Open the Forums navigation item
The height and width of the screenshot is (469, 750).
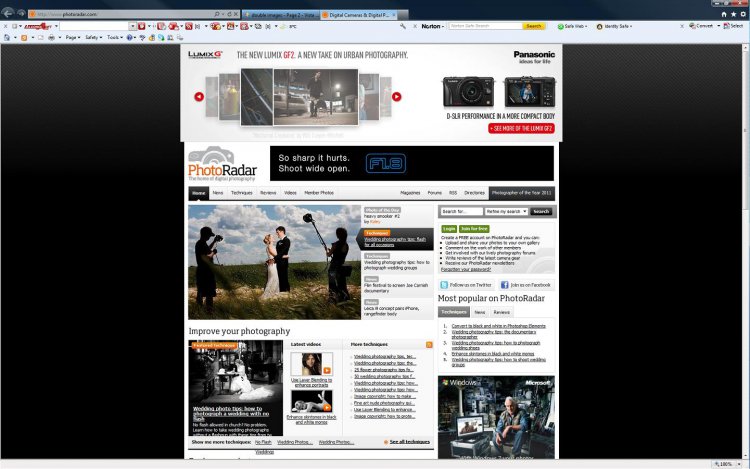pos(434,193)
